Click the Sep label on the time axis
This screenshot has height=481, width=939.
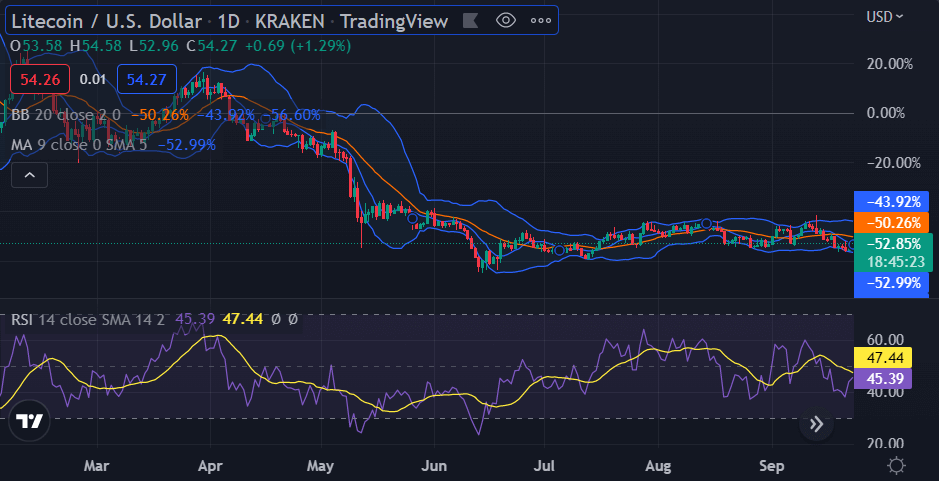[771, 465]
